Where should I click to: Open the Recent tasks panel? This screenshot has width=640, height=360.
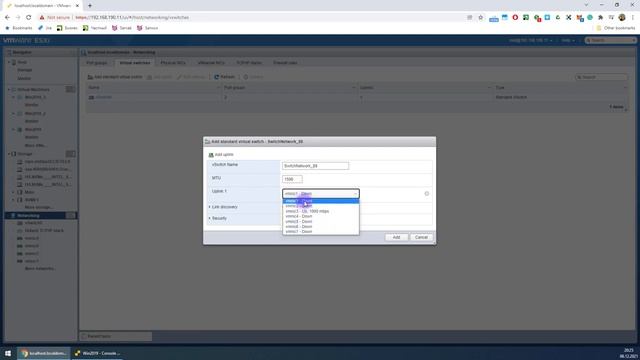(x=116, y=336)
